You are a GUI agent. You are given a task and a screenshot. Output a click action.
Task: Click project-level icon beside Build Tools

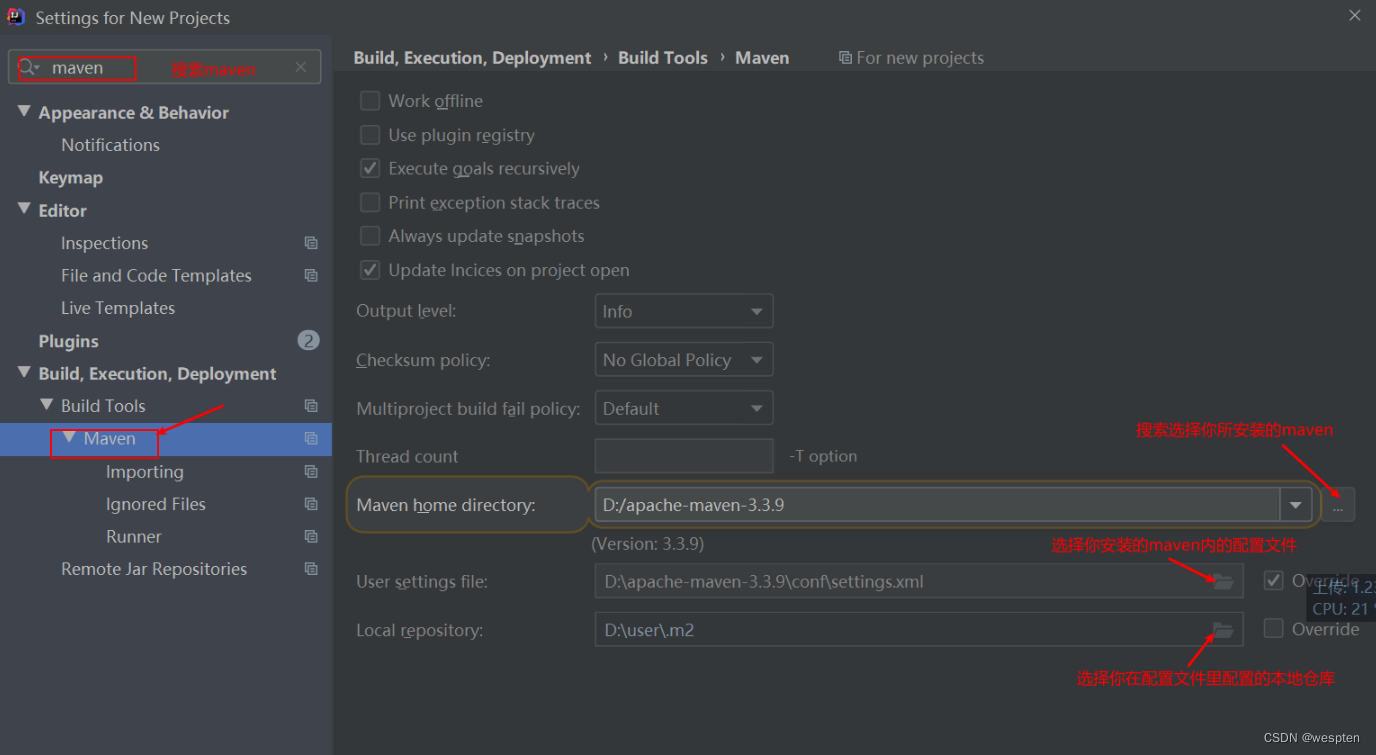pos(311,406)
